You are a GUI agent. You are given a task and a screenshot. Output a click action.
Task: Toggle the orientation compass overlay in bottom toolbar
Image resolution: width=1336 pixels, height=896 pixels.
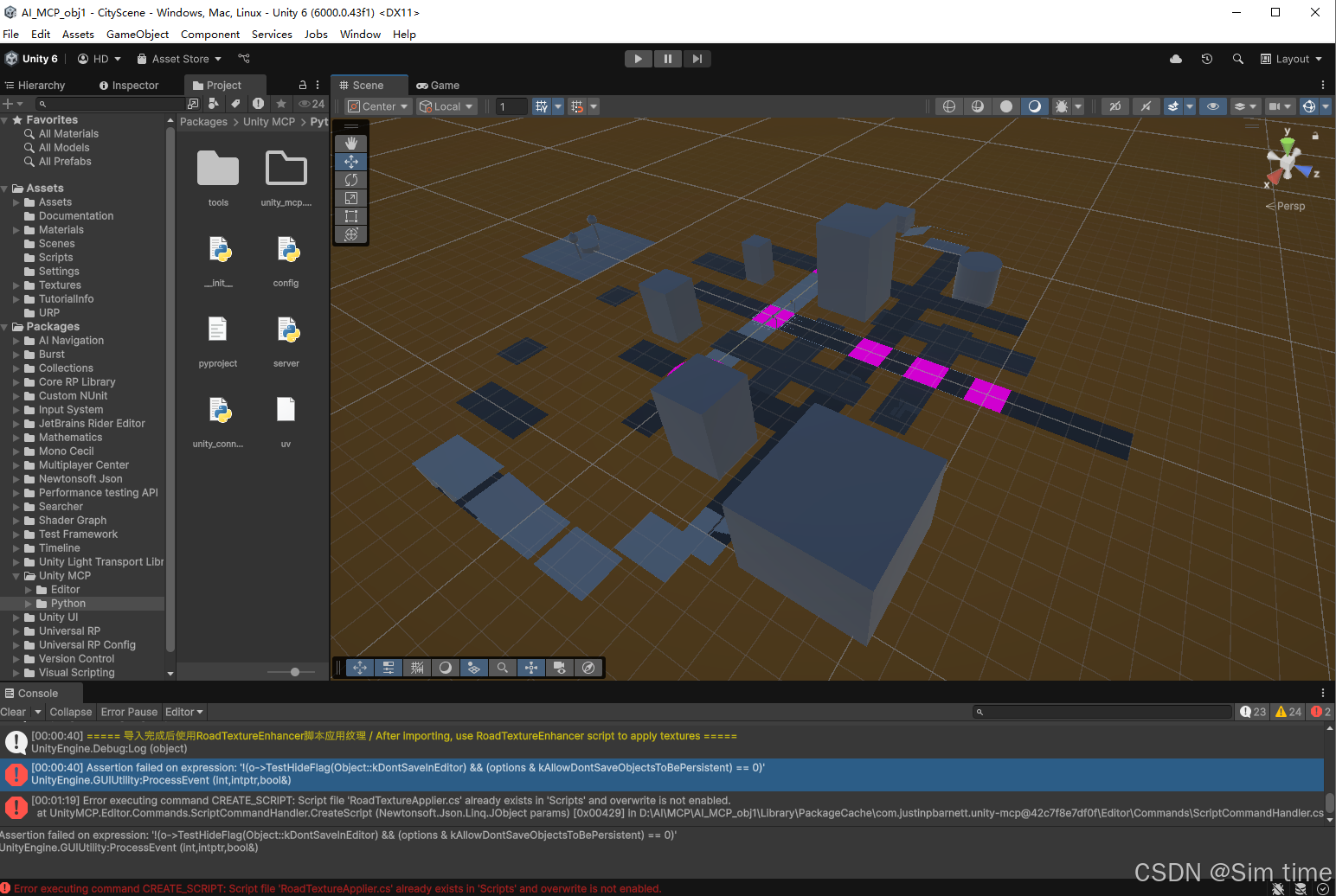pyautogui.click(x=588, y=668)
